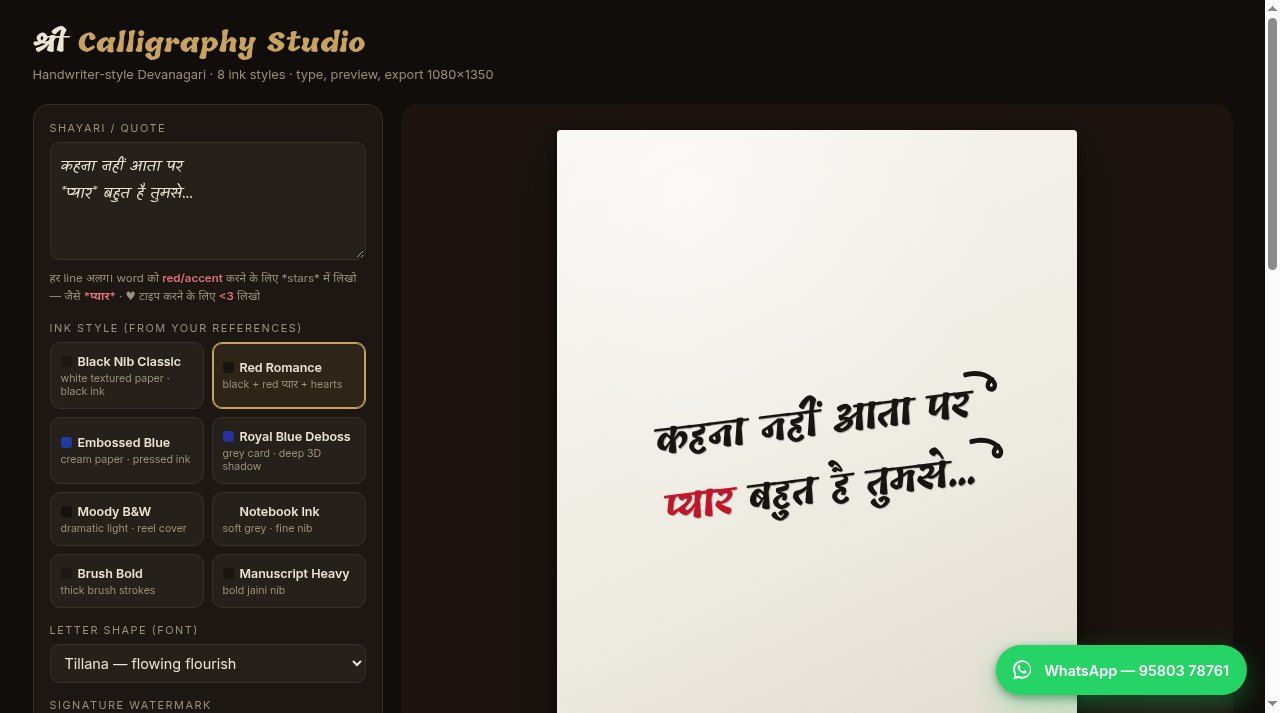
Task: Click the WhatsApp logo icon
Action: pos(1021,670)
